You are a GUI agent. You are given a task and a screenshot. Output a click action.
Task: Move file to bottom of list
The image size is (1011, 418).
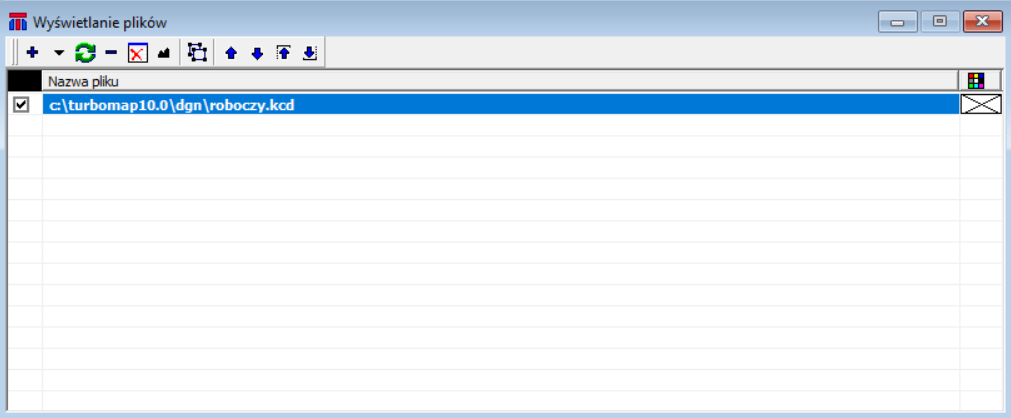310,53
